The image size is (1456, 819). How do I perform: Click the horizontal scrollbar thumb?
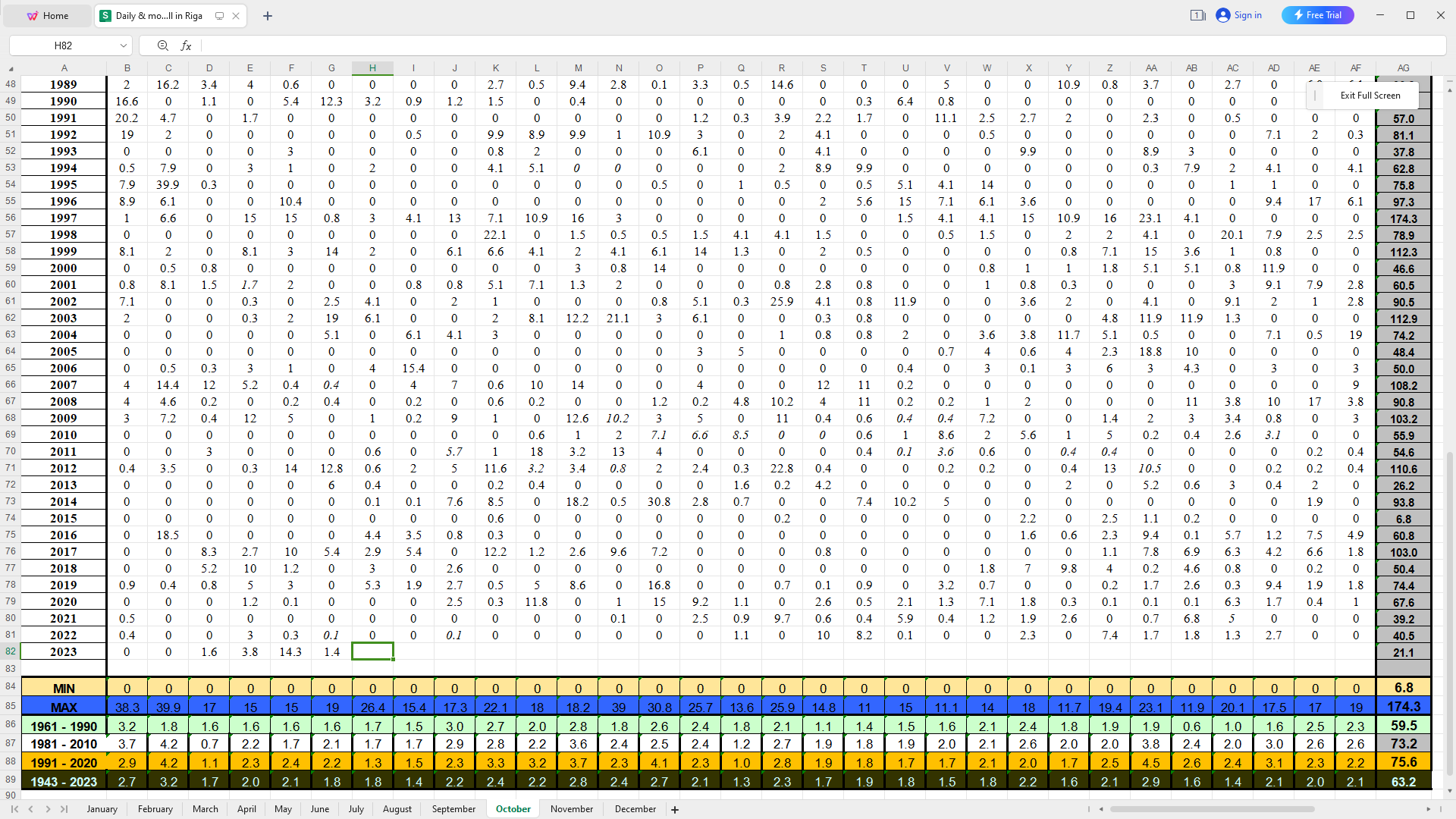click(1211, 809)
